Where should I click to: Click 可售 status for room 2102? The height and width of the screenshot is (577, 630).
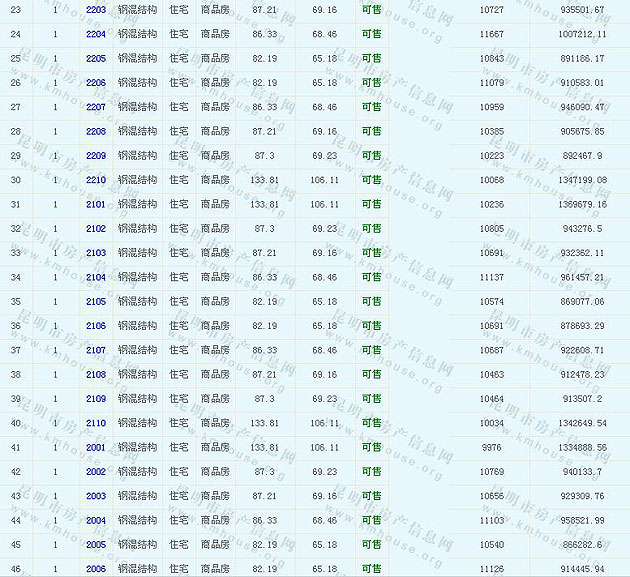pyautogui.click(x=371, y=228)
